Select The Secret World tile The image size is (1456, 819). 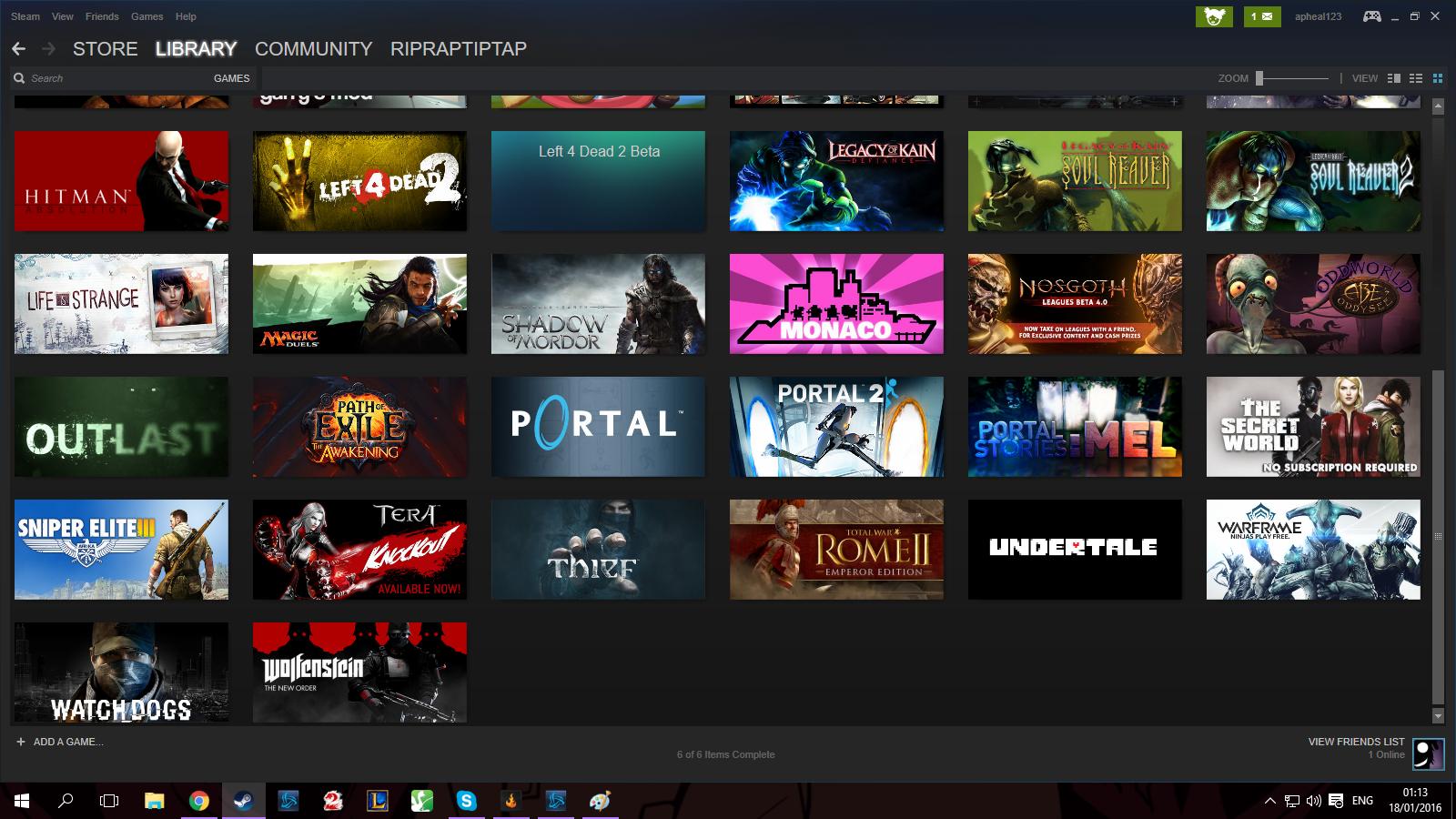click(x=1313, y=427)
